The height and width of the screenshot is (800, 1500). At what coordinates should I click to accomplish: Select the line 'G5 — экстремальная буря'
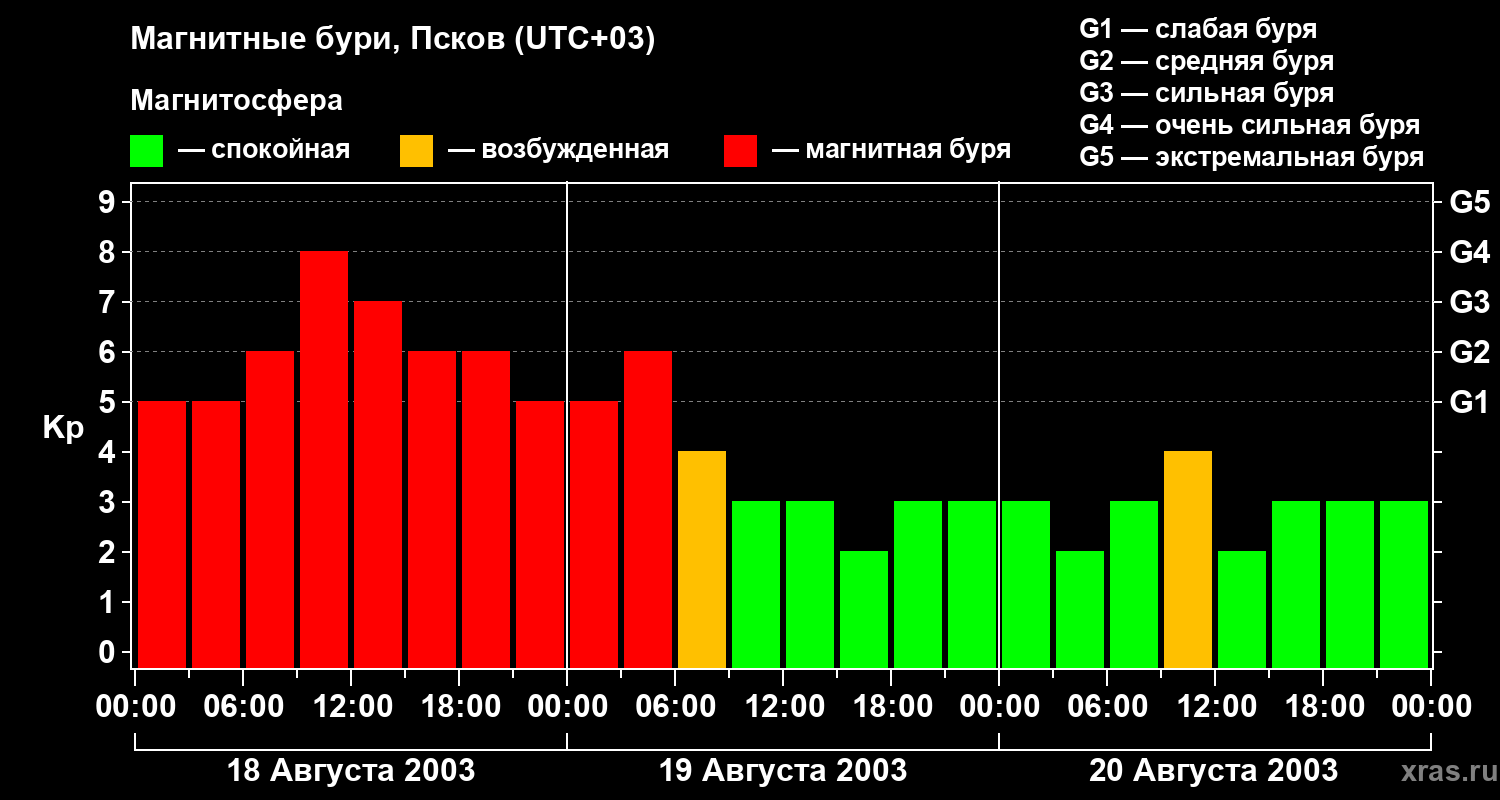(x=1252, y=157)
